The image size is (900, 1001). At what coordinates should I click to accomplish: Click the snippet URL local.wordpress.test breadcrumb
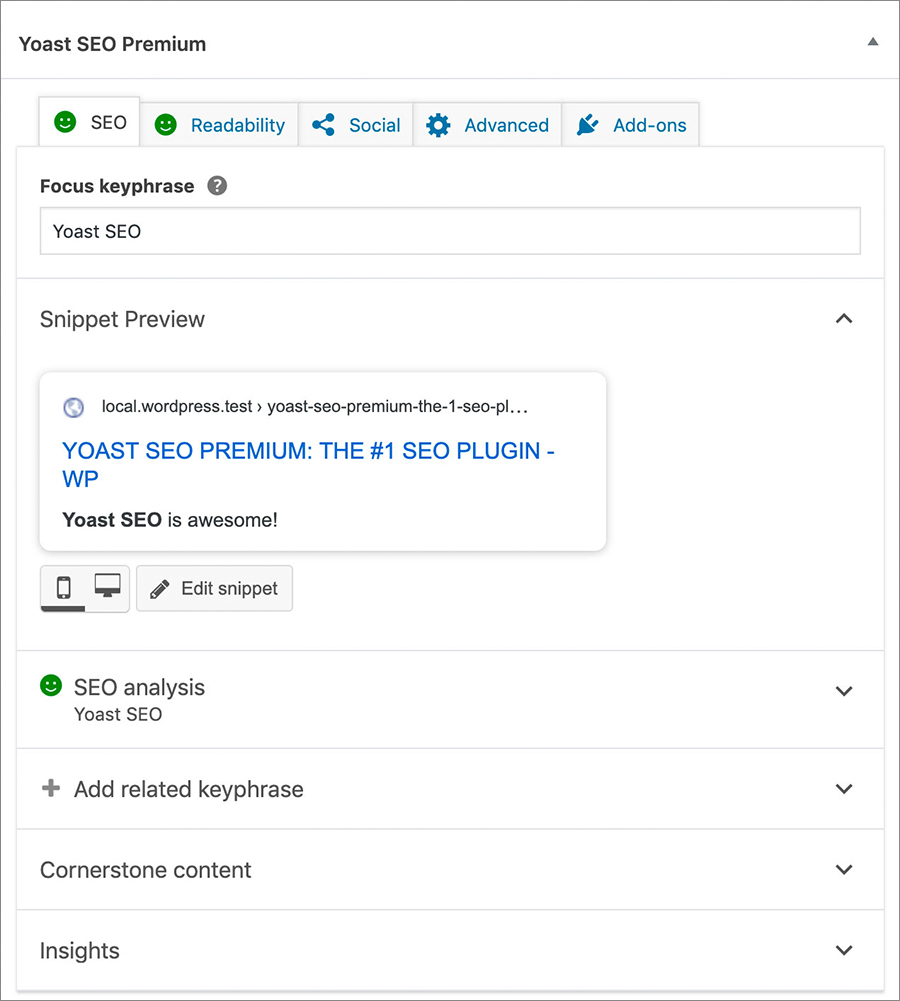315,407
